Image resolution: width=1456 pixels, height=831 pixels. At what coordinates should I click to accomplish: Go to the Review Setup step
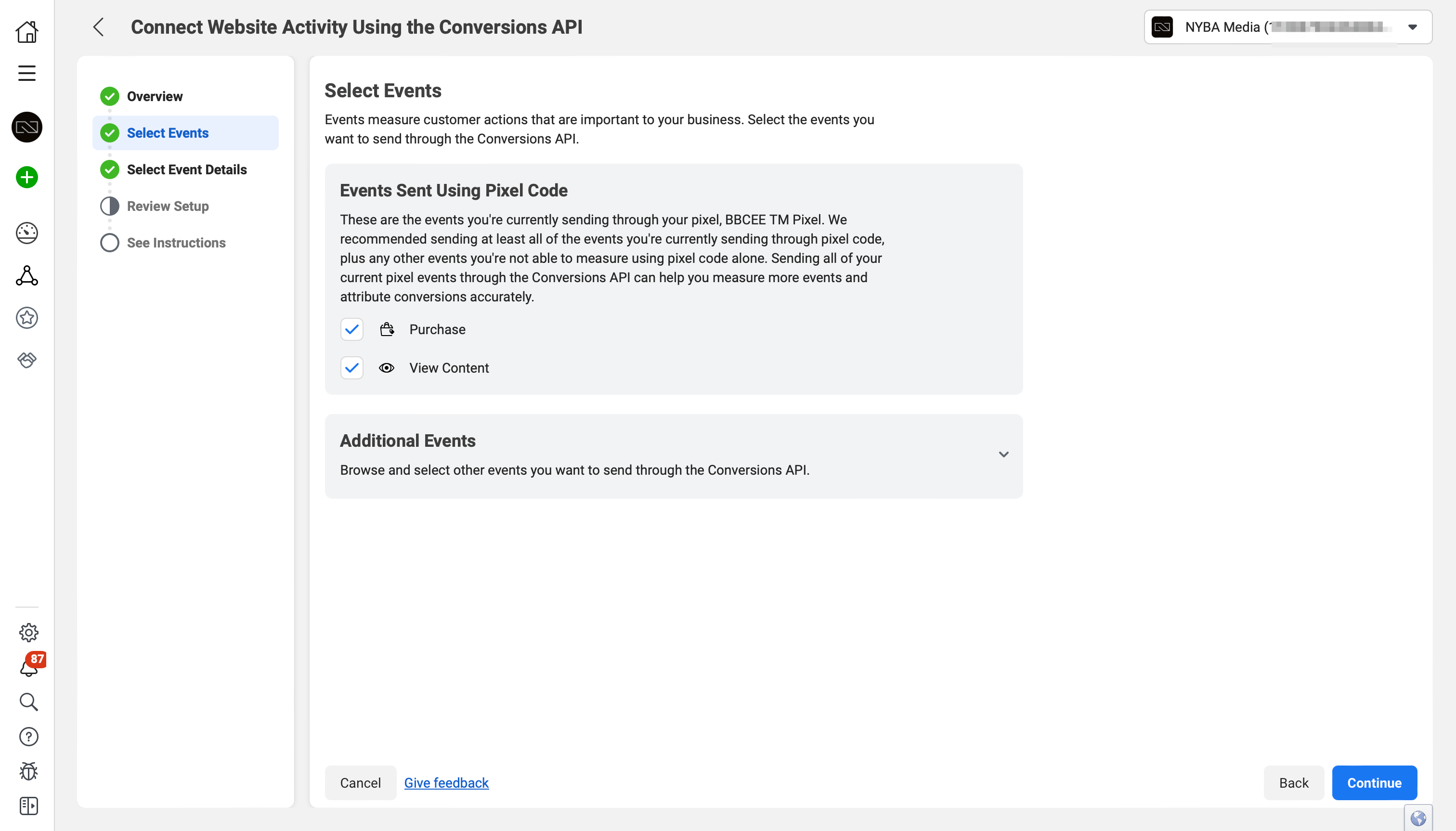168,206
